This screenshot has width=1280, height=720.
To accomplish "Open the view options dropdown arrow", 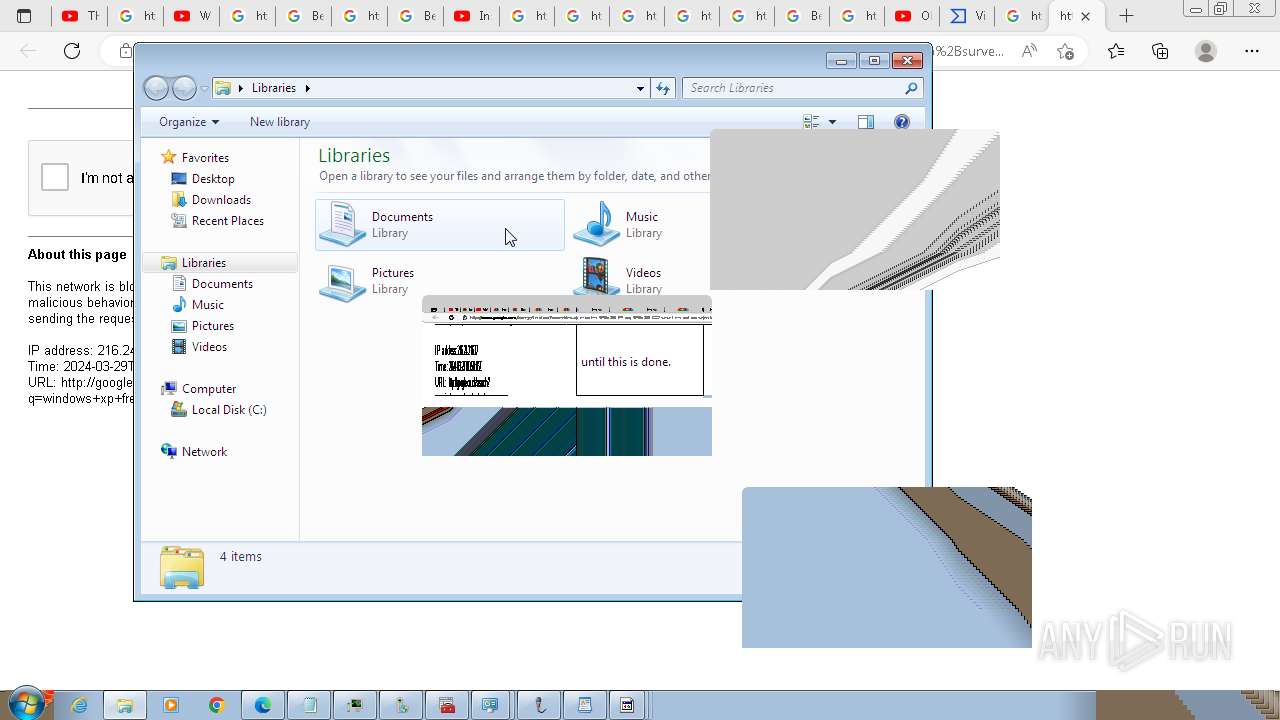I will coord(832,122).
